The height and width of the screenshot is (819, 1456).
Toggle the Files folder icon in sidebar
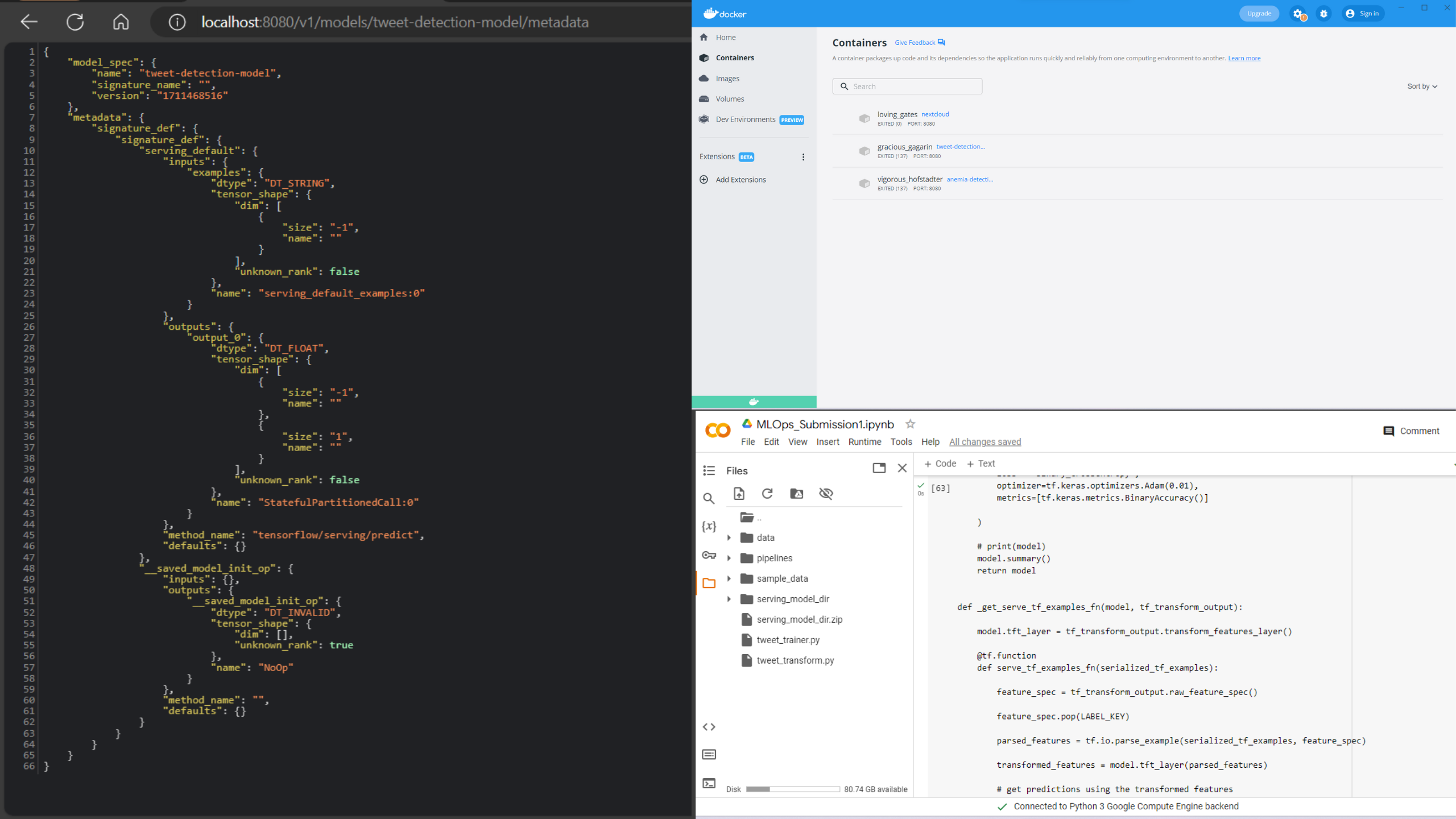(x=709, y=583)
